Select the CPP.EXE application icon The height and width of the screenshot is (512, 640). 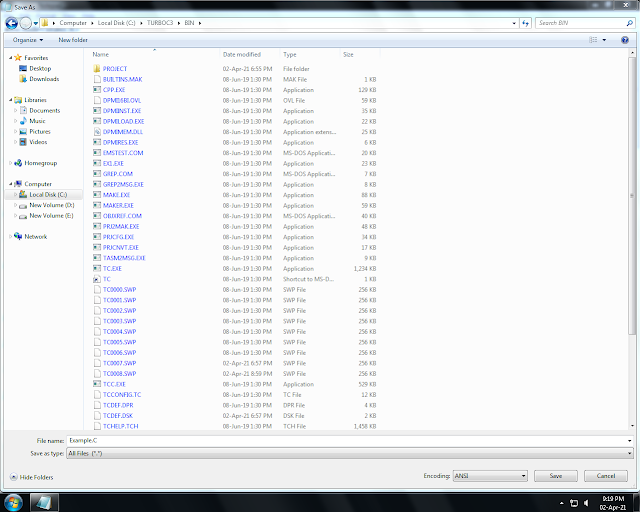pyautogui.click(x=97, y=90)
